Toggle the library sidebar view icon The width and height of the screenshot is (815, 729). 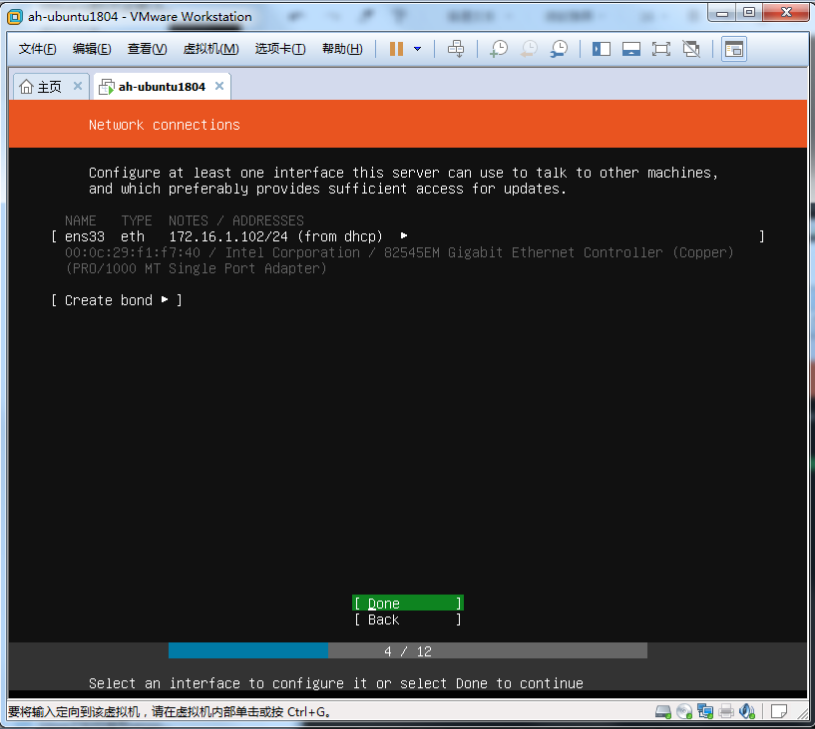pyautogui.click(x=601, y=49)
